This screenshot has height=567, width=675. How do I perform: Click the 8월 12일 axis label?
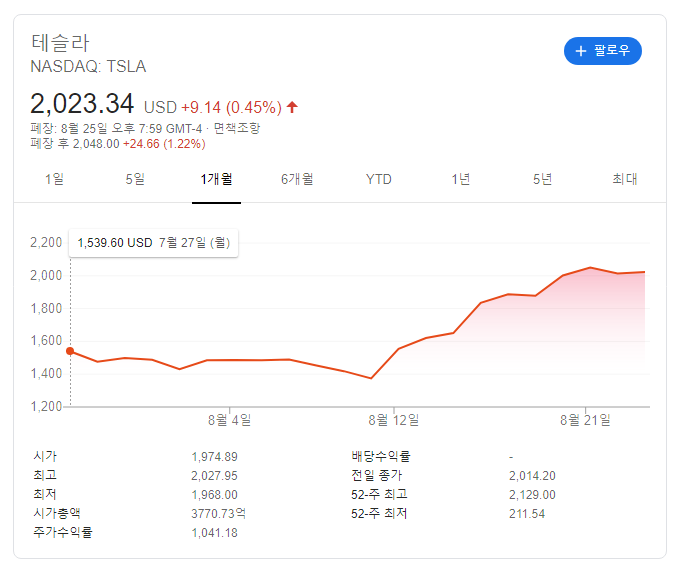pos(393,420)
